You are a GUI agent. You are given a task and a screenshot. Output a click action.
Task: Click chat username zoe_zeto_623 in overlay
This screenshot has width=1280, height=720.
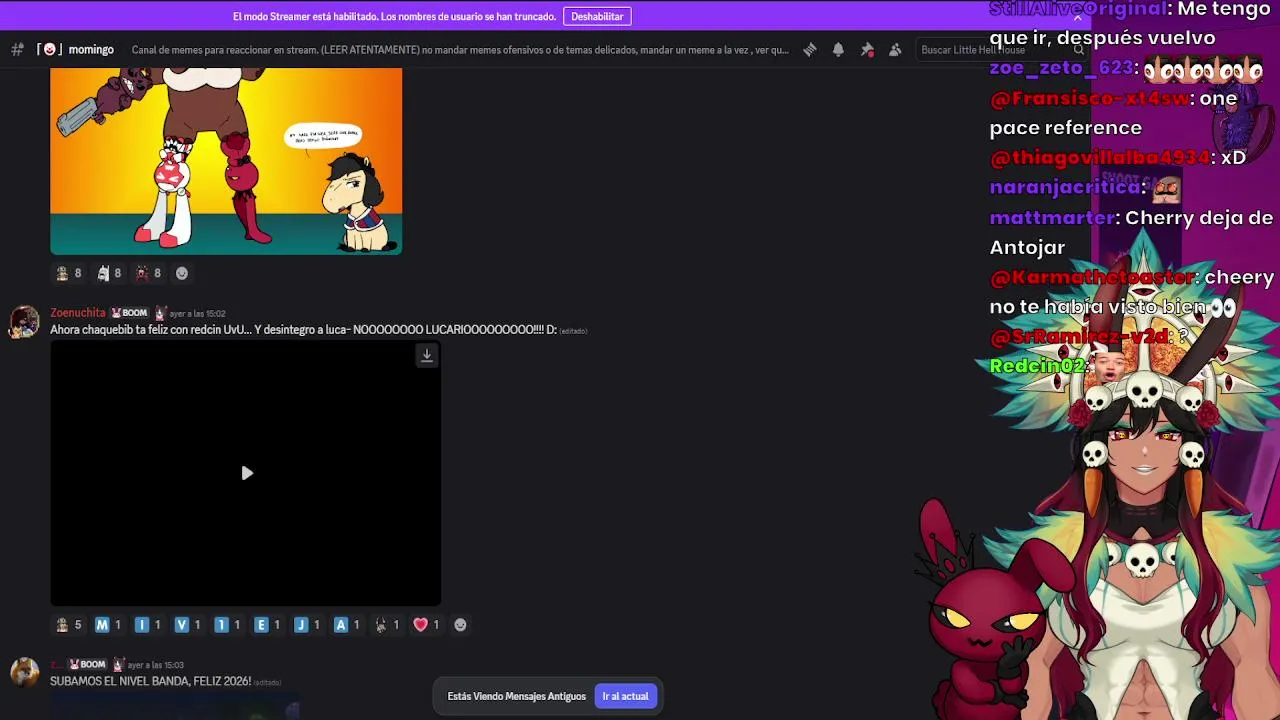click(1062, 68)
